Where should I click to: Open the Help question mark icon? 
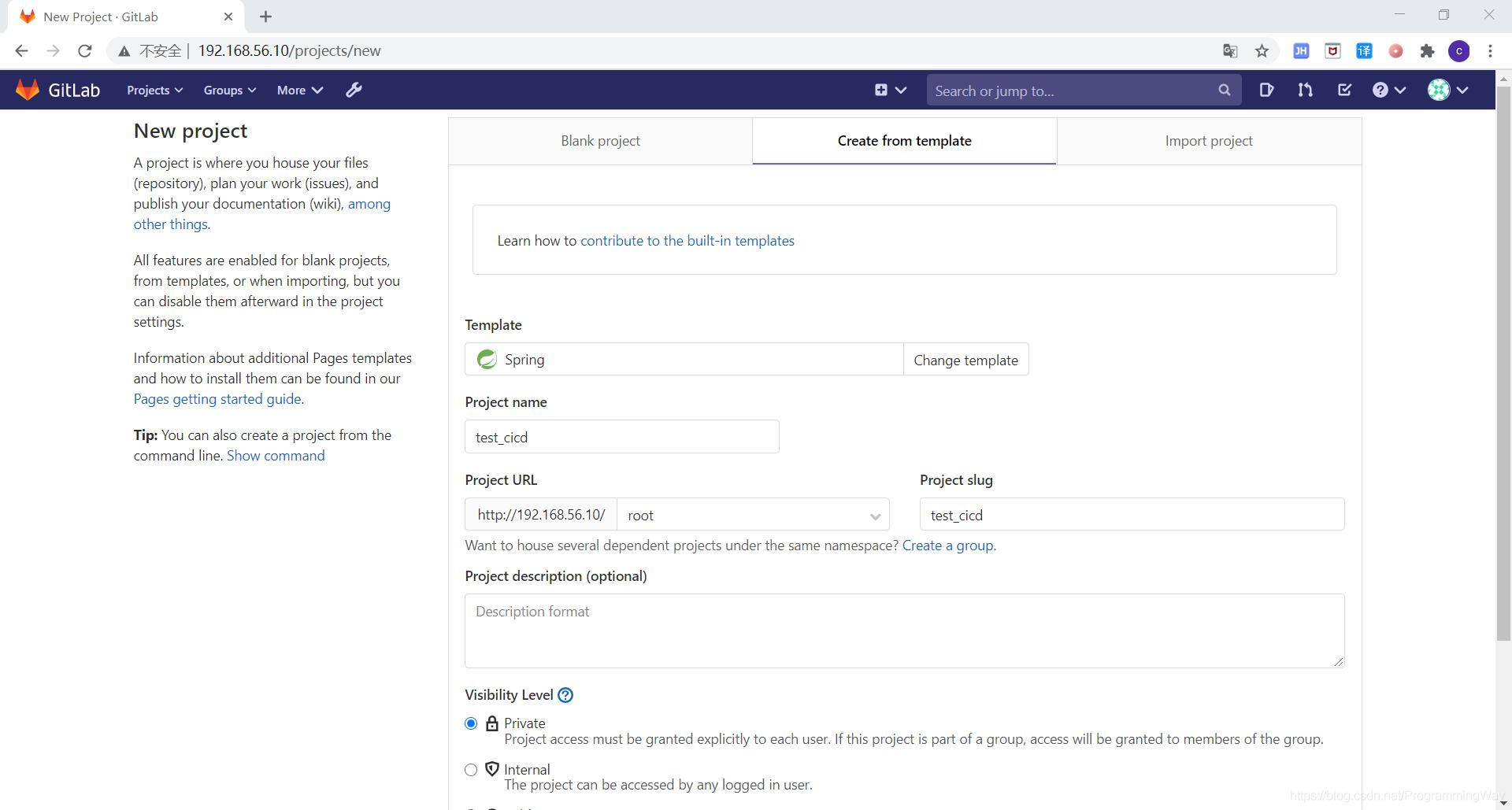pos(1380,90)
